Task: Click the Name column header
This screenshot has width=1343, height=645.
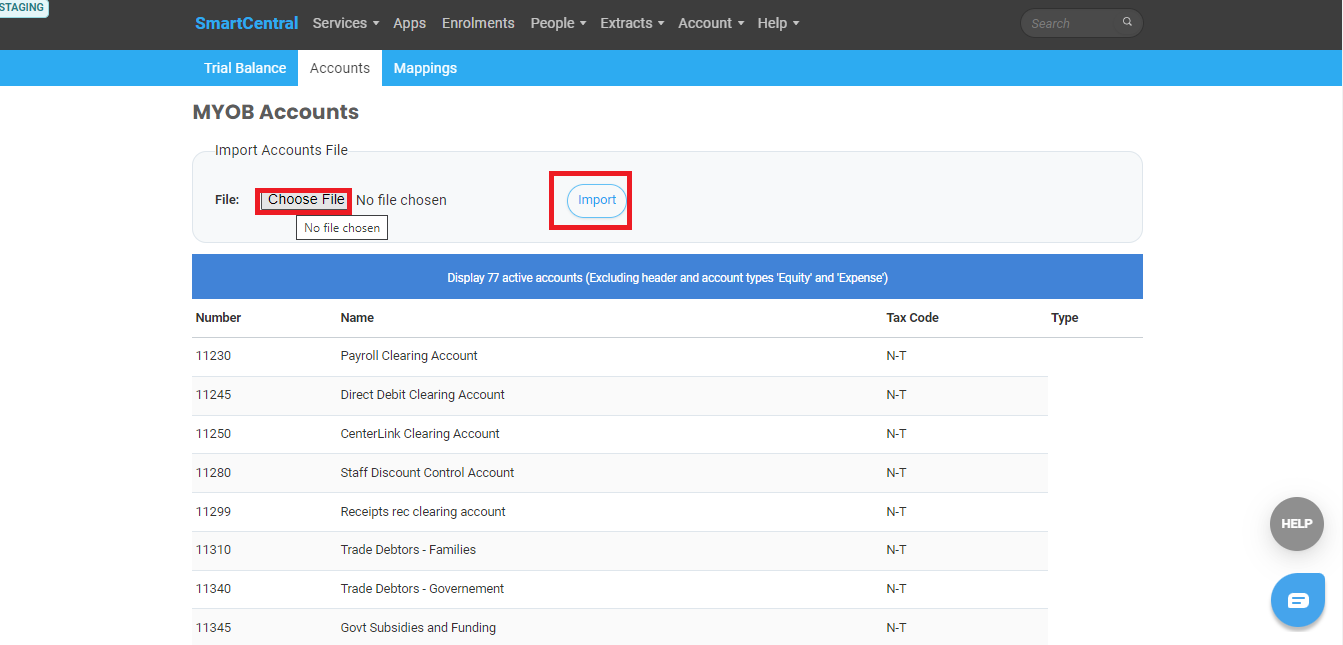Action: click(x=357, y=318)
